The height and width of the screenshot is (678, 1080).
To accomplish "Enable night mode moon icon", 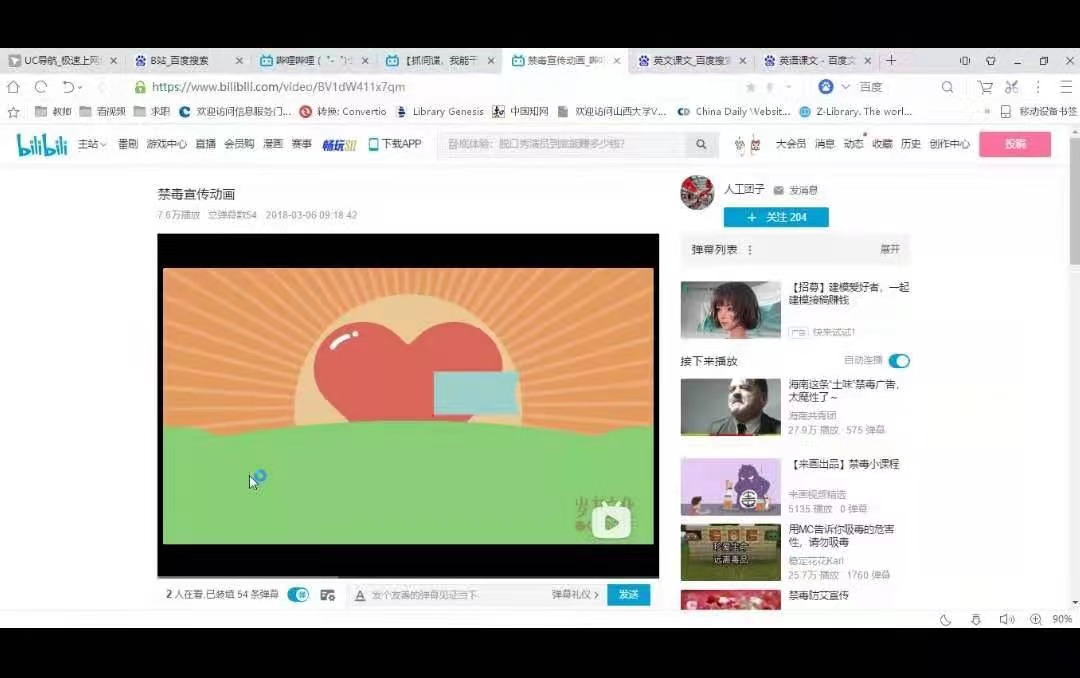I will 946,620.
